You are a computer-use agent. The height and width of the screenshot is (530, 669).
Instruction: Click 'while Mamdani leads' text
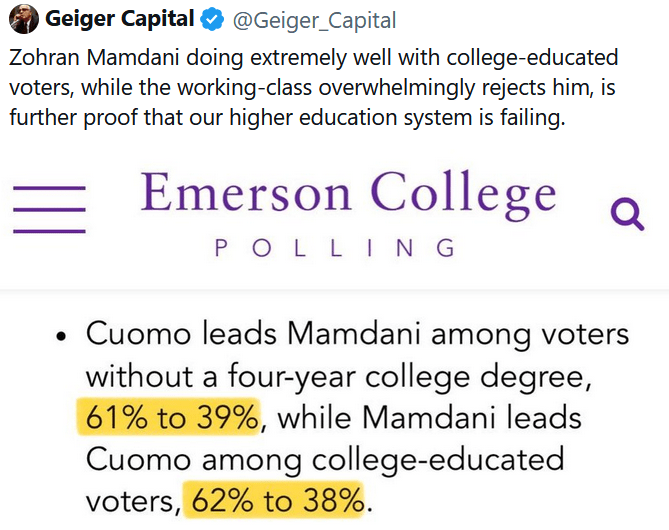click(x=429, y=417)
